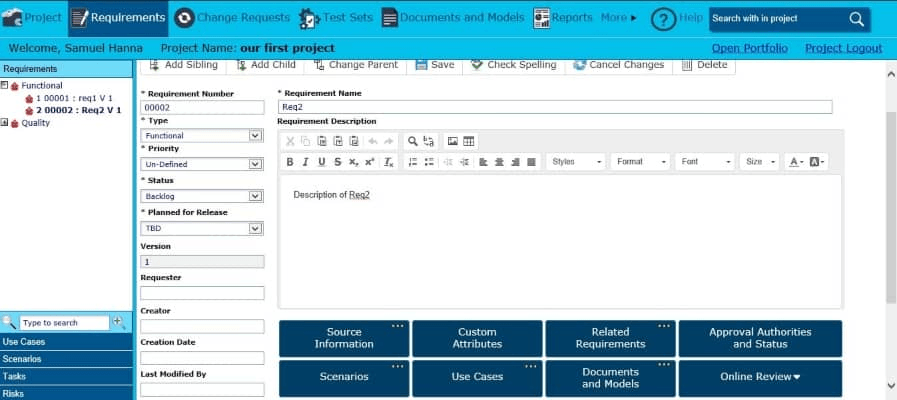This screenshot has height=400, width=897.
Task: Toggle bold formatting in description editor
Action: point(290,162)
